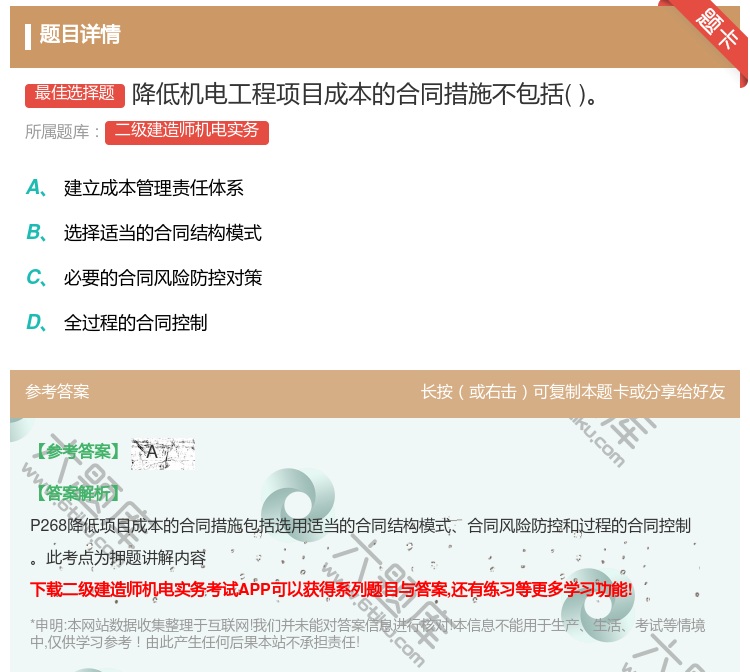The image size is (750, 672).
Task: Click the explanation text starting with P268
Action: point(360,526)
